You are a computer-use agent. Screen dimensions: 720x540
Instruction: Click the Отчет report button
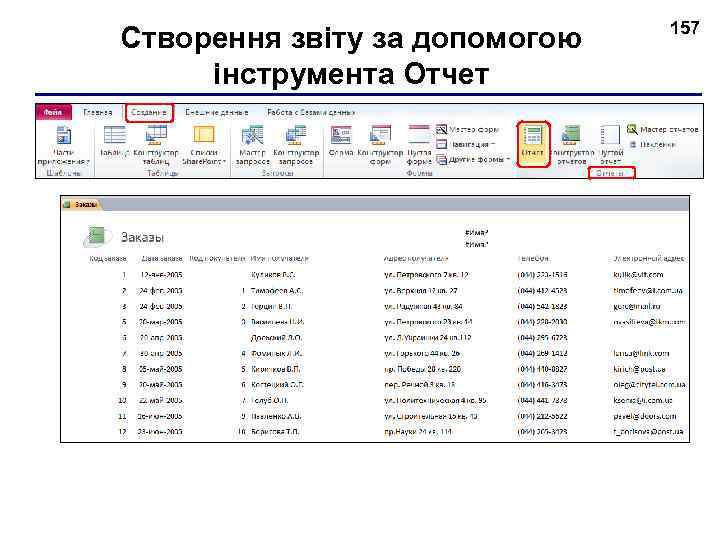click(533, 144)
